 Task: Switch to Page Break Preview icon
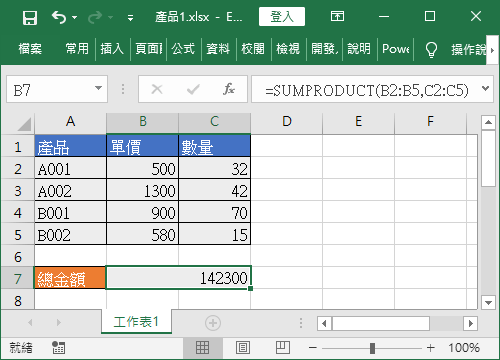click(283, 348)
